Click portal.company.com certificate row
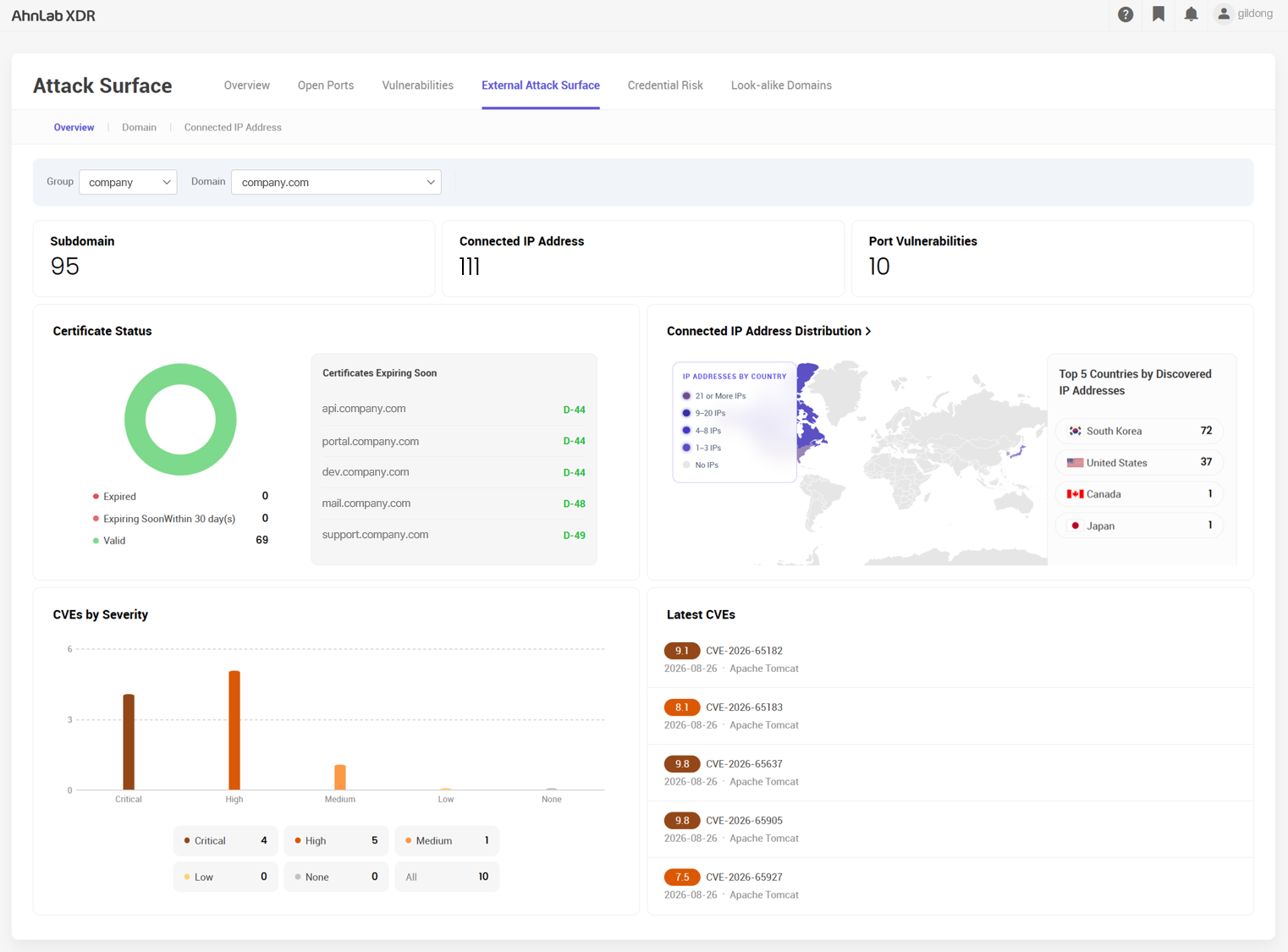Screen dimensions: 1288x952 [454, 442]
